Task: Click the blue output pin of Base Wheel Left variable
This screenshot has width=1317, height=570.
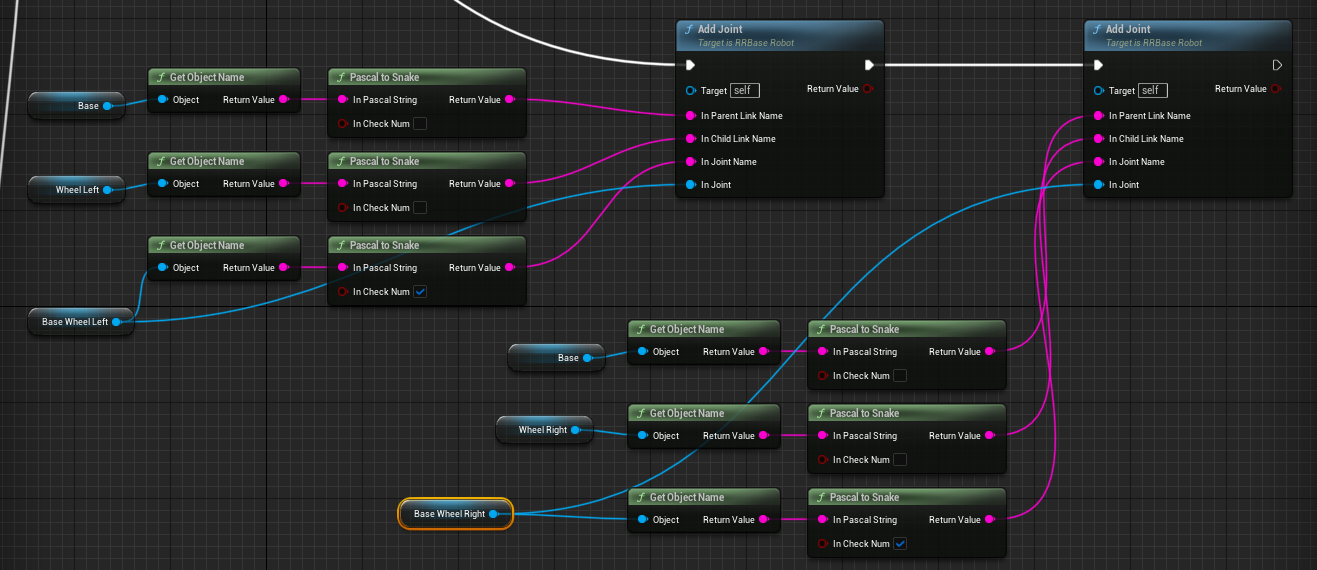Action: pyautogui.click(x=117, y=322)
